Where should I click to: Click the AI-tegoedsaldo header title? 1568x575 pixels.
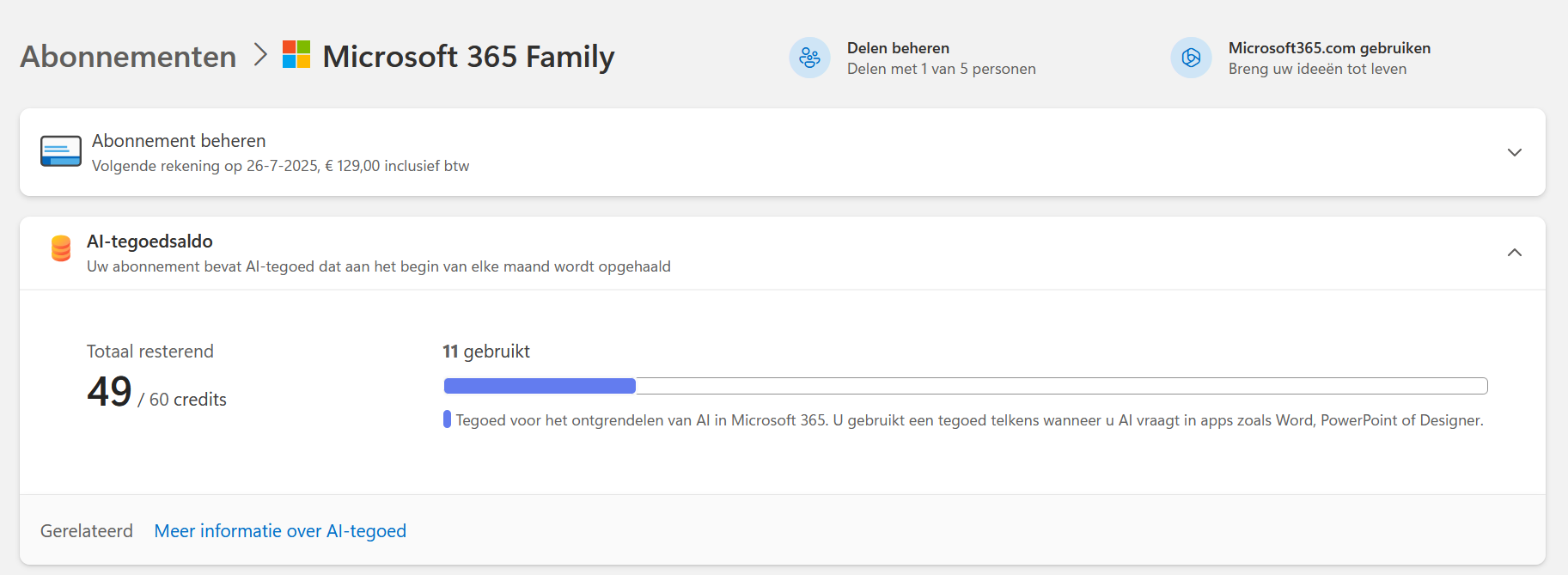click(149, 242)
